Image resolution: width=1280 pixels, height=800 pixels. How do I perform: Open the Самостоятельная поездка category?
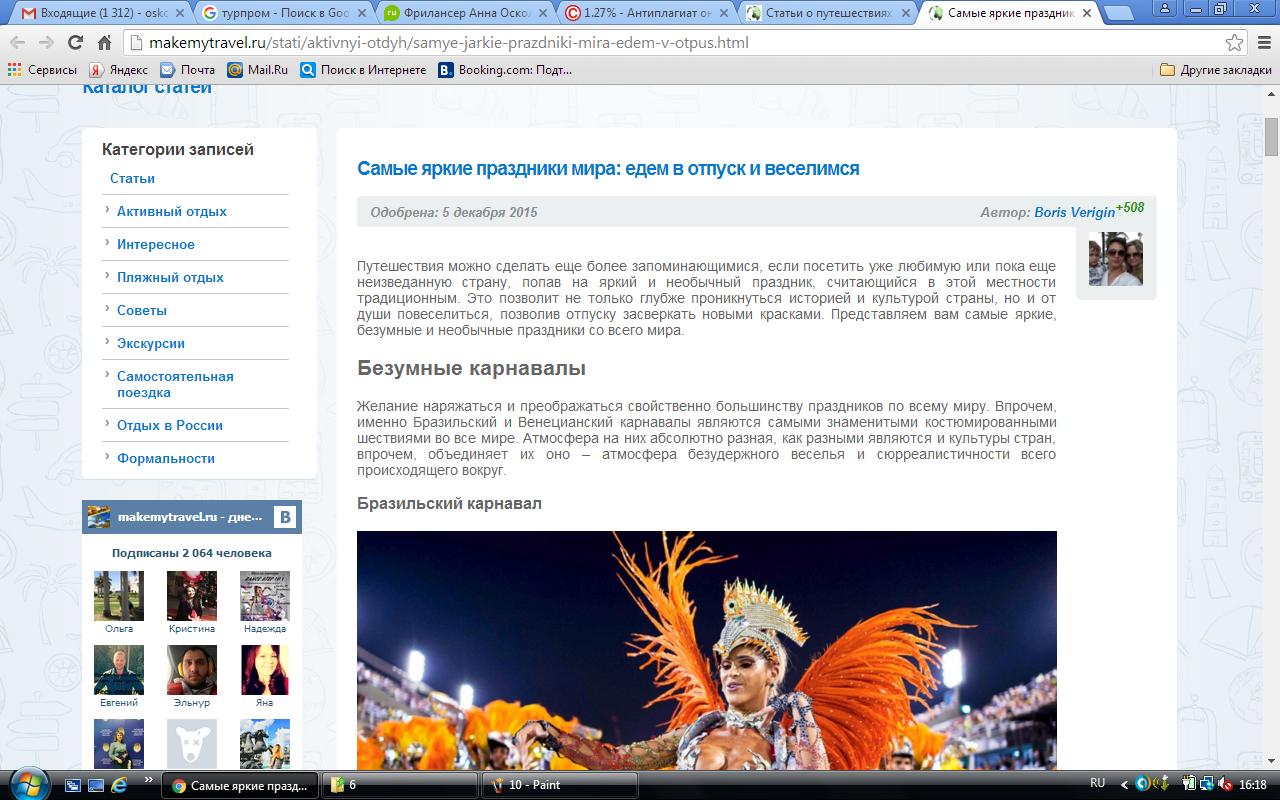click(x=175, y=384)
